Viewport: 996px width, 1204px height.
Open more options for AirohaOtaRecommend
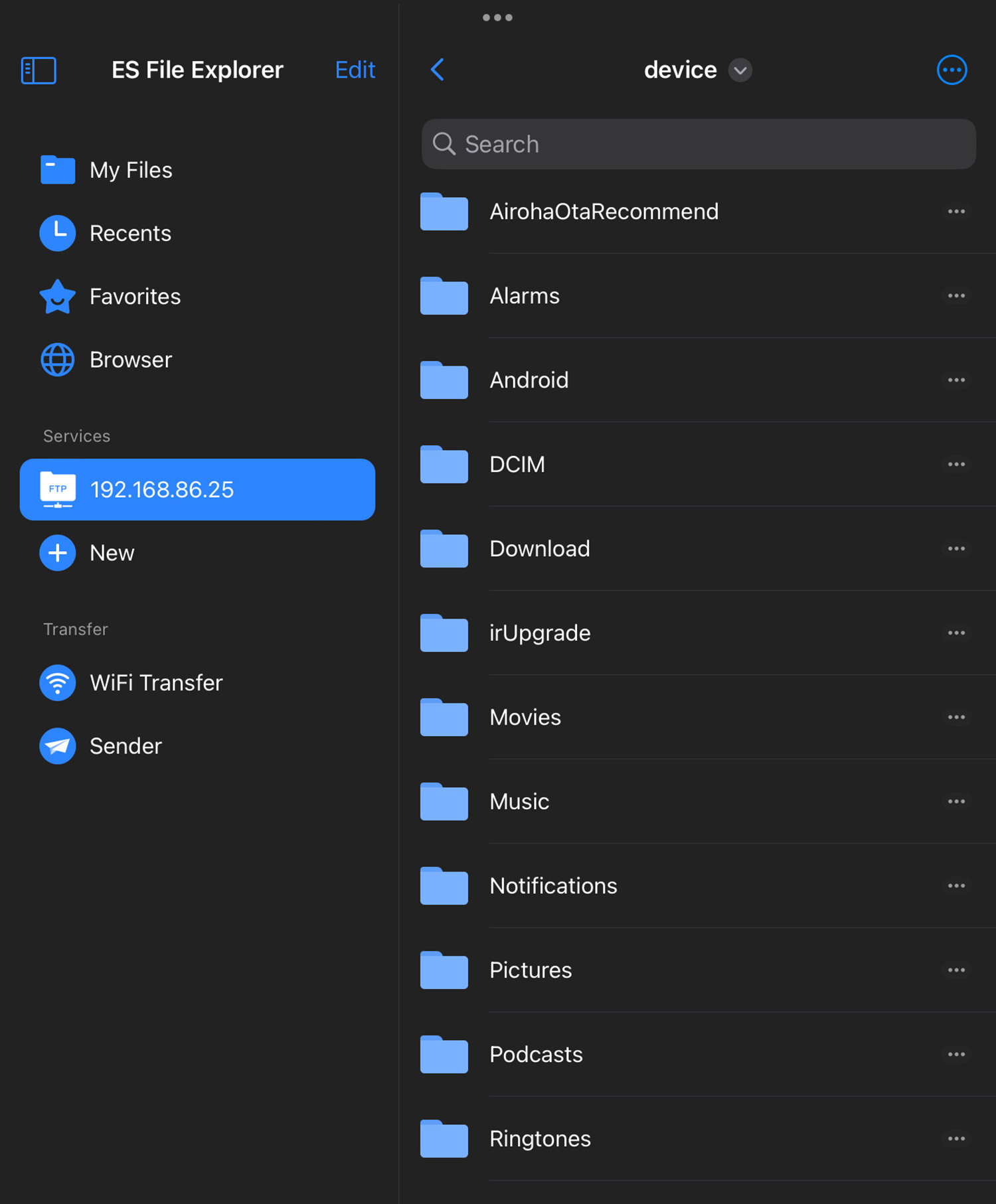tap(956, 212)
